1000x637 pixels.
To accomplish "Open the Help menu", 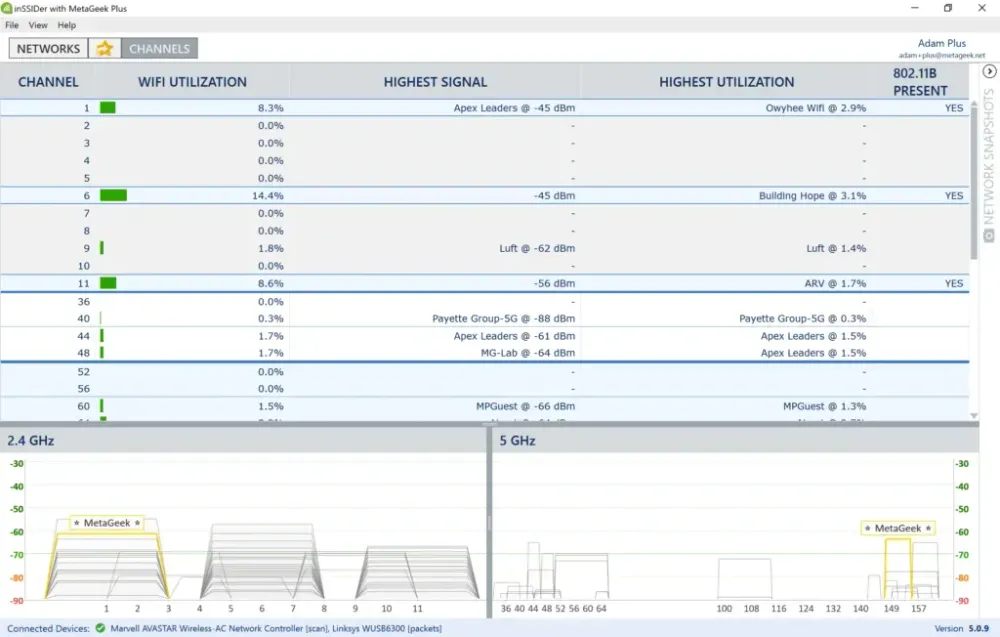I will click(66, 25).
